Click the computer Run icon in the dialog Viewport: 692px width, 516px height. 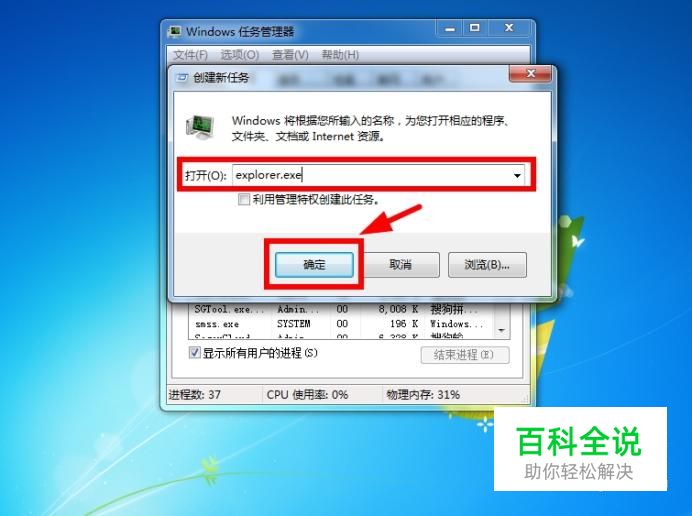[200, 127]
